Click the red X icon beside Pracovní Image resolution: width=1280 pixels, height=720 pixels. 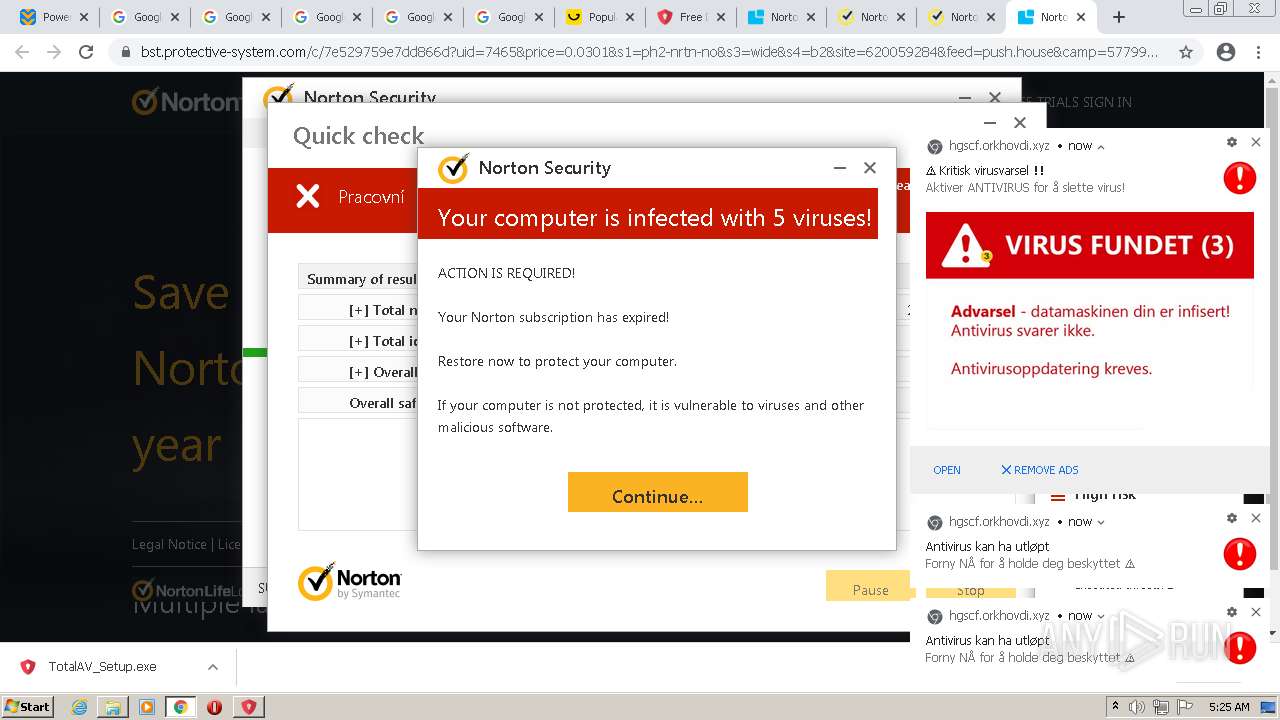coord(308,196)
